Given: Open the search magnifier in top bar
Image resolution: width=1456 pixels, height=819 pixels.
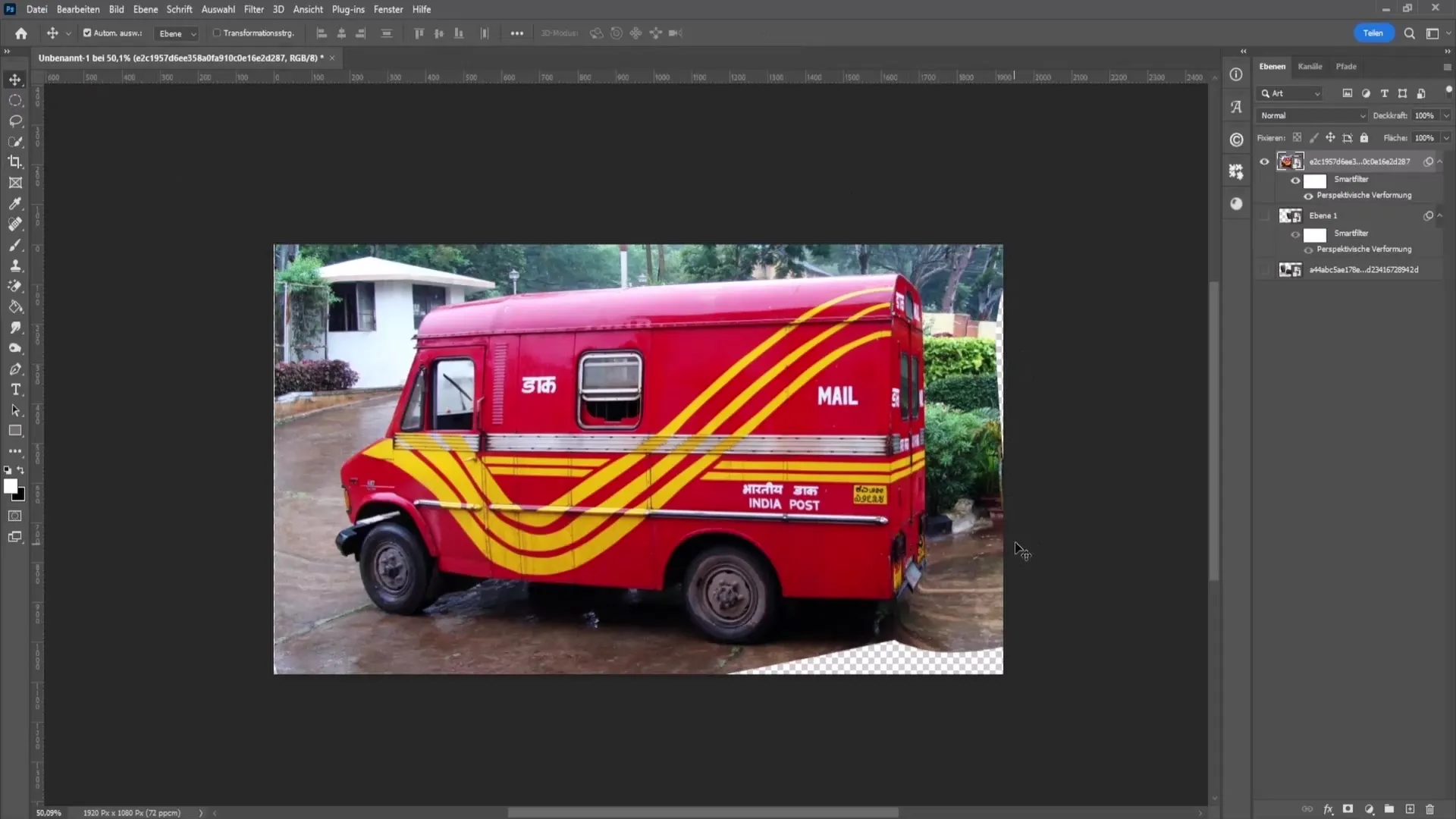Looking at the screenshot, I should tap(1409, 33).
